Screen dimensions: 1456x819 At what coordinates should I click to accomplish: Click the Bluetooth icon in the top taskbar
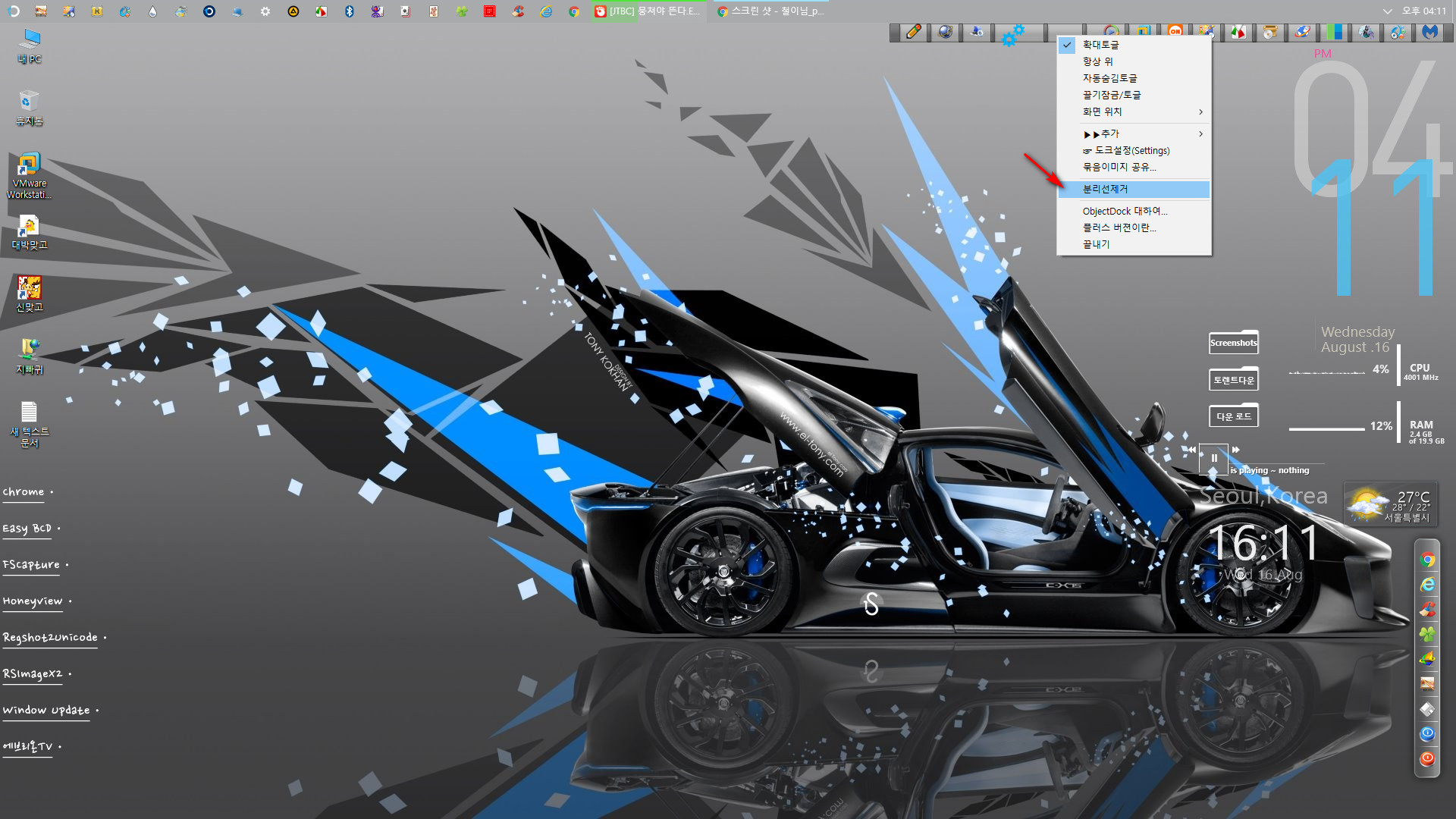point(350,11)
